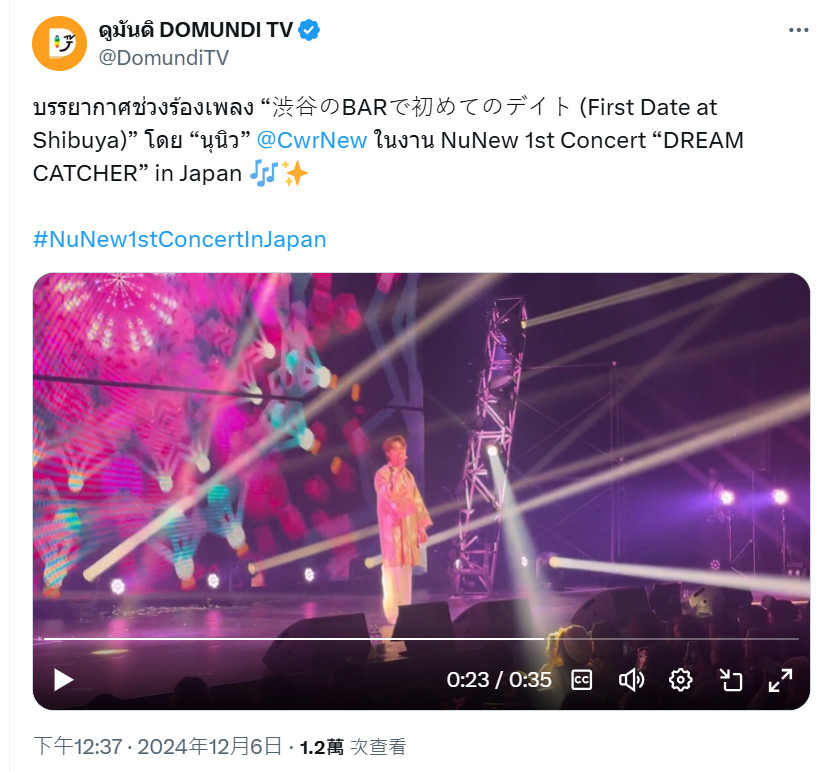833x772 pixels.
Task: Play the concert video
Action: 64,680
